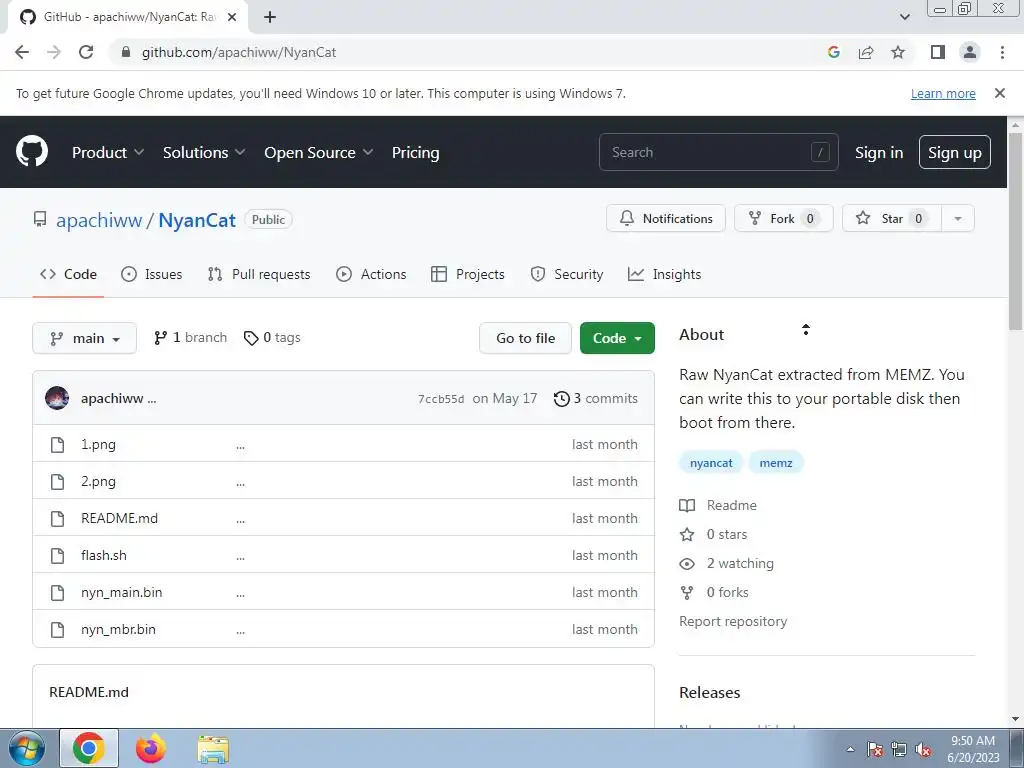This screenshot has height=768, width=1024.
Task: Open the Code tab
Action: 68,274
